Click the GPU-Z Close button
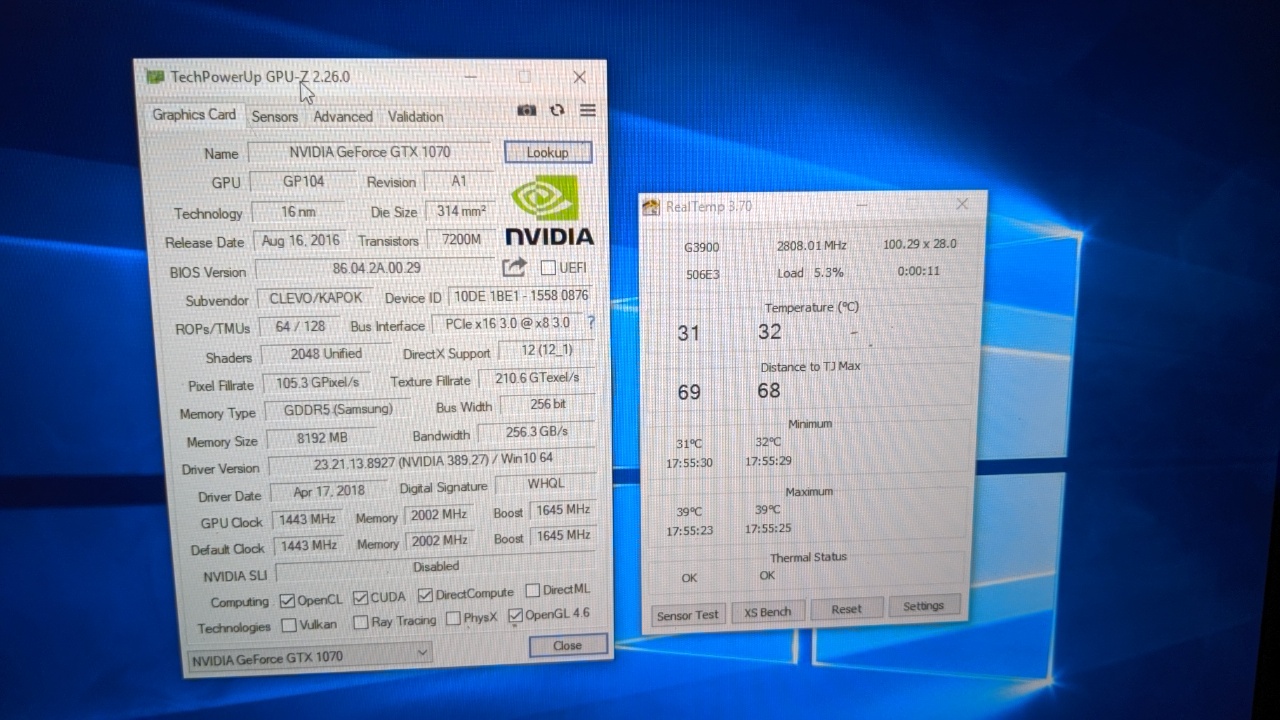 point(567,645)
